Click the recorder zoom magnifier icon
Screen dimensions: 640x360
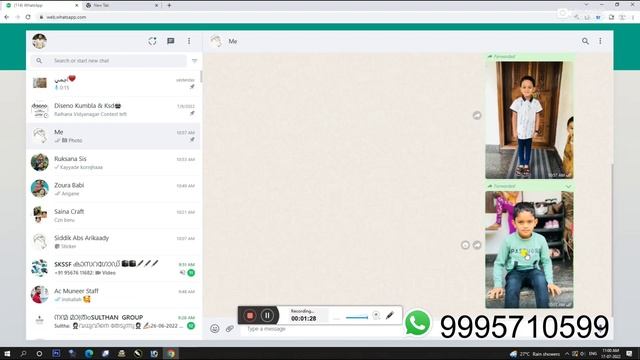[x=376, y=316]
